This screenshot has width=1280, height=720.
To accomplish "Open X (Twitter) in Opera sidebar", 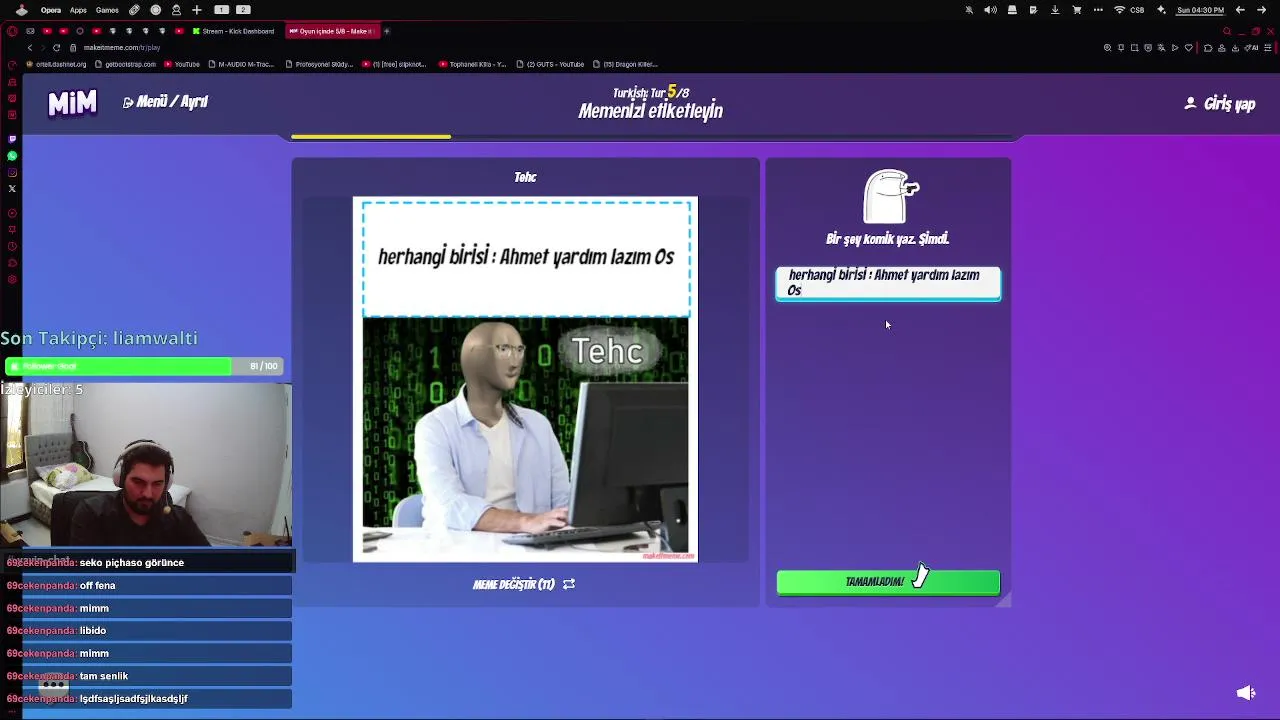I will [x=12, y=188].
